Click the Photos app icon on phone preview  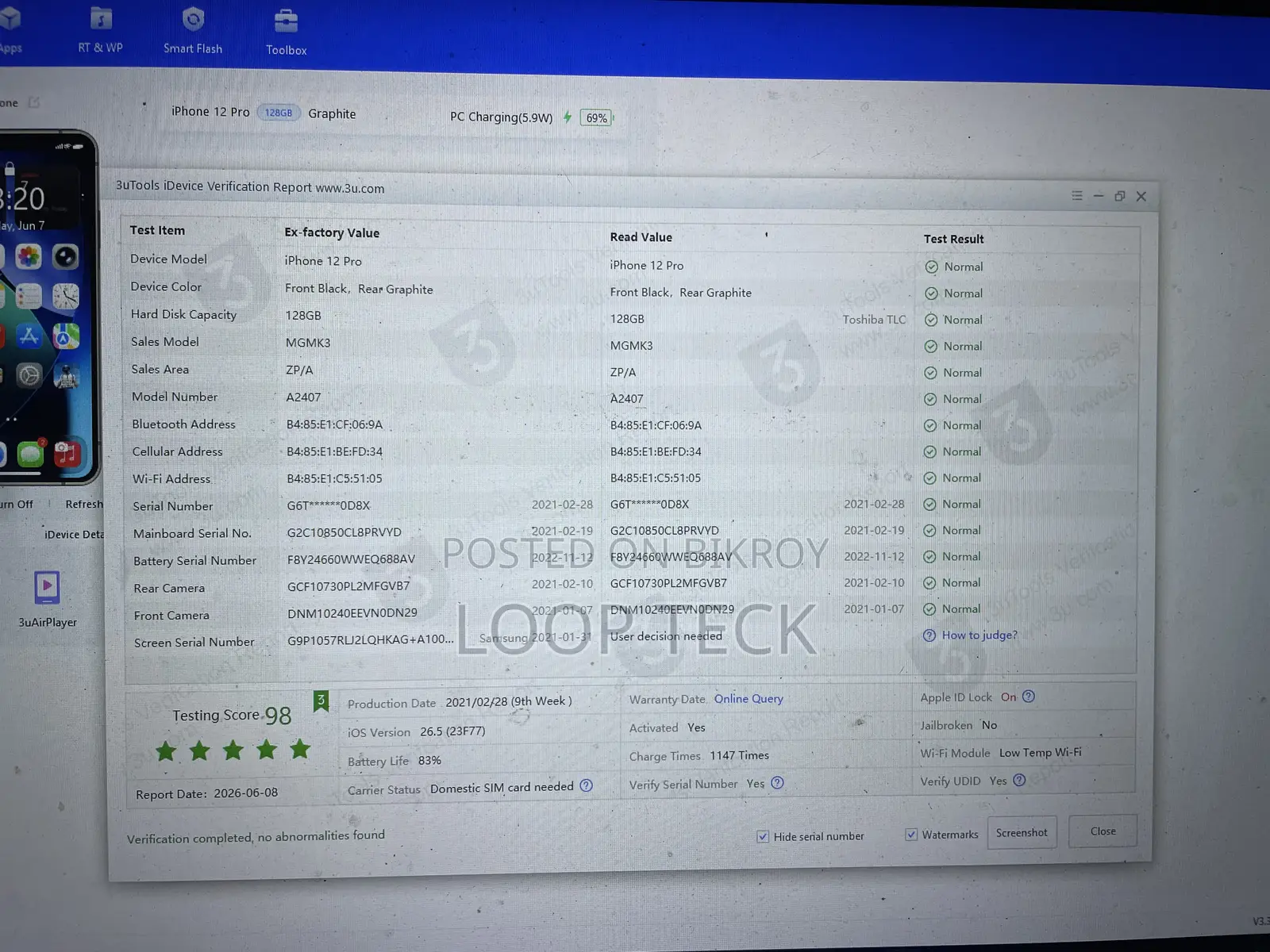[x=28, y=256]
